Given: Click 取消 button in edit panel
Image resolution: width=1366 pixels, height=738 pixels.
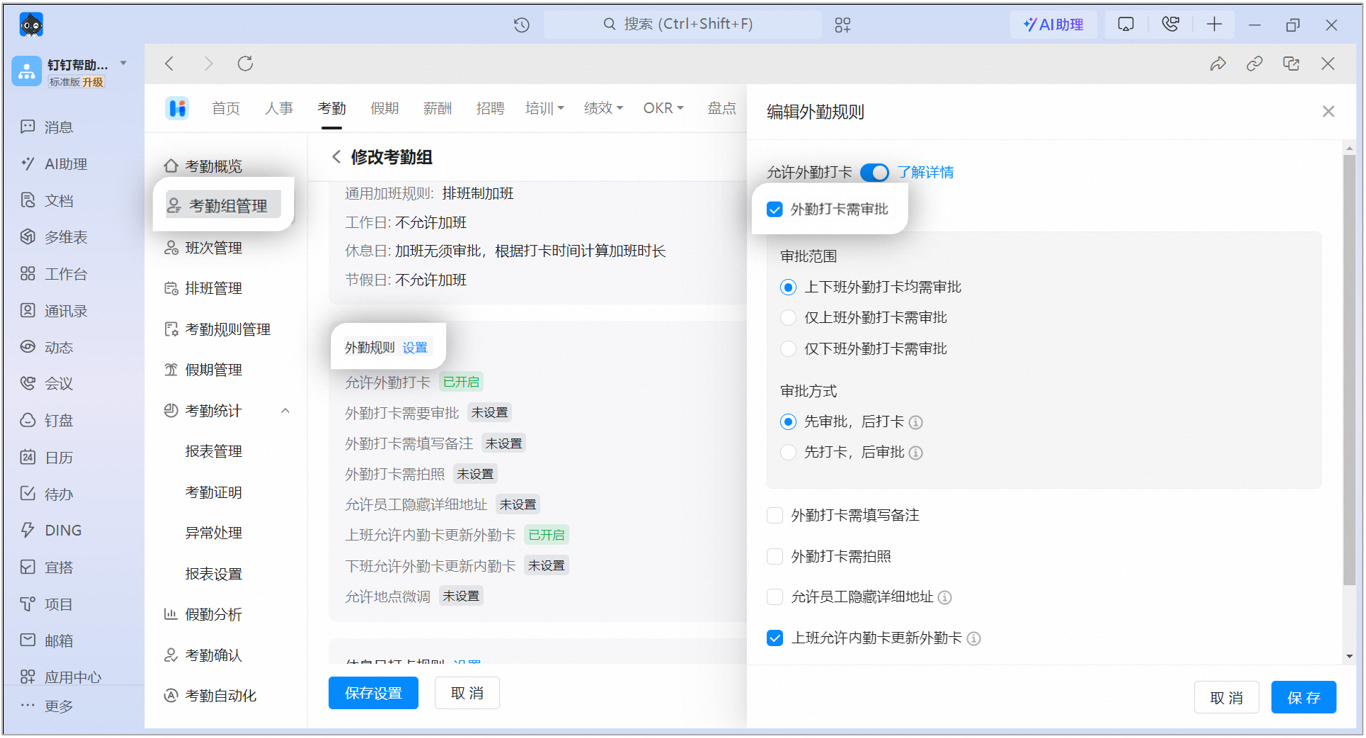Looking at the screenshot, I should [1227, 697].
